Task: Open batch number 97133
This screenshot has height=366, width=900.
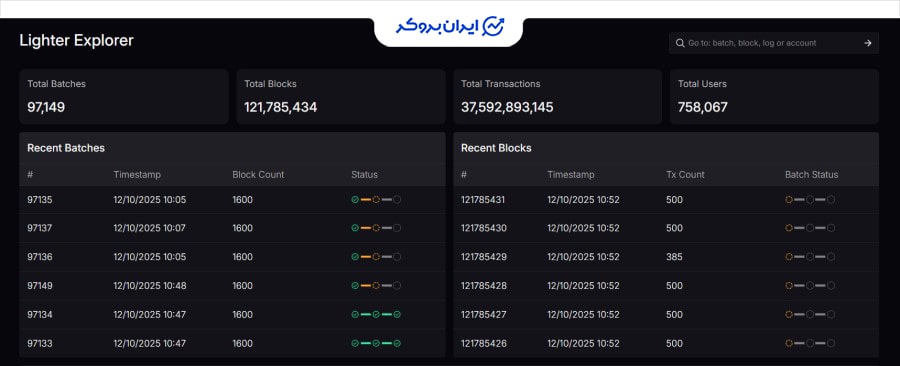Action: tap(40, 343)
